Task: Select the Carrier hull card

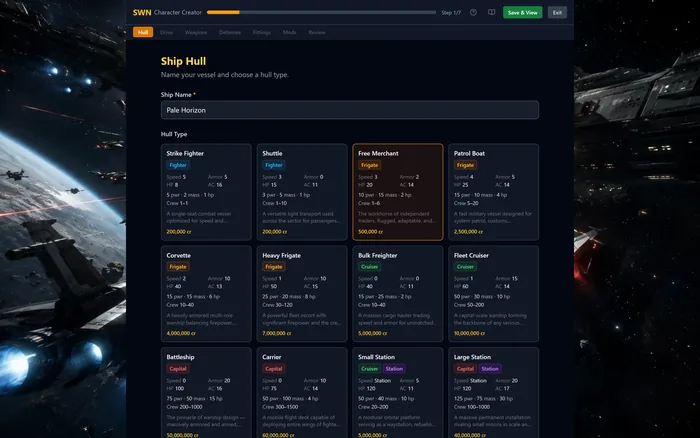Action: pos(302,393)
